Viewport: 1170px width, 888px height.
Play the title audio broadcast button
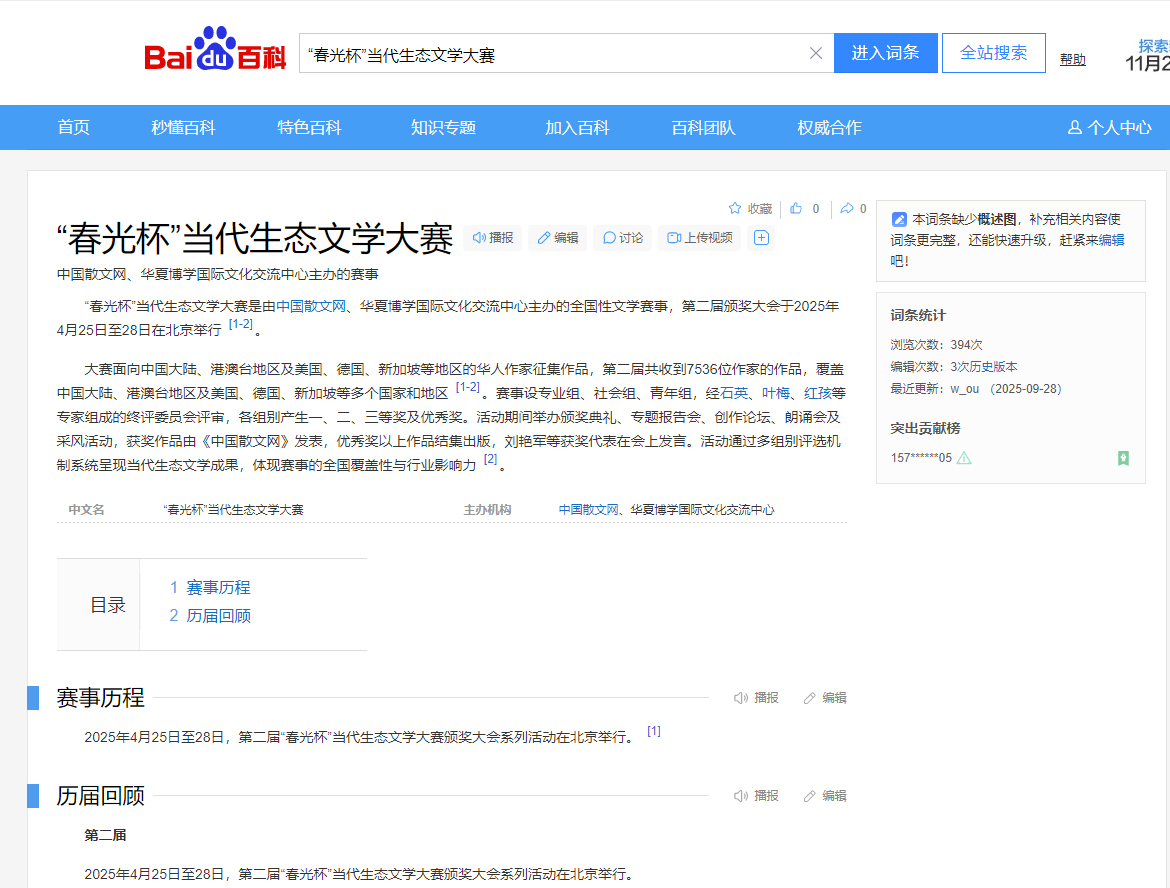(x=493, y=238)
